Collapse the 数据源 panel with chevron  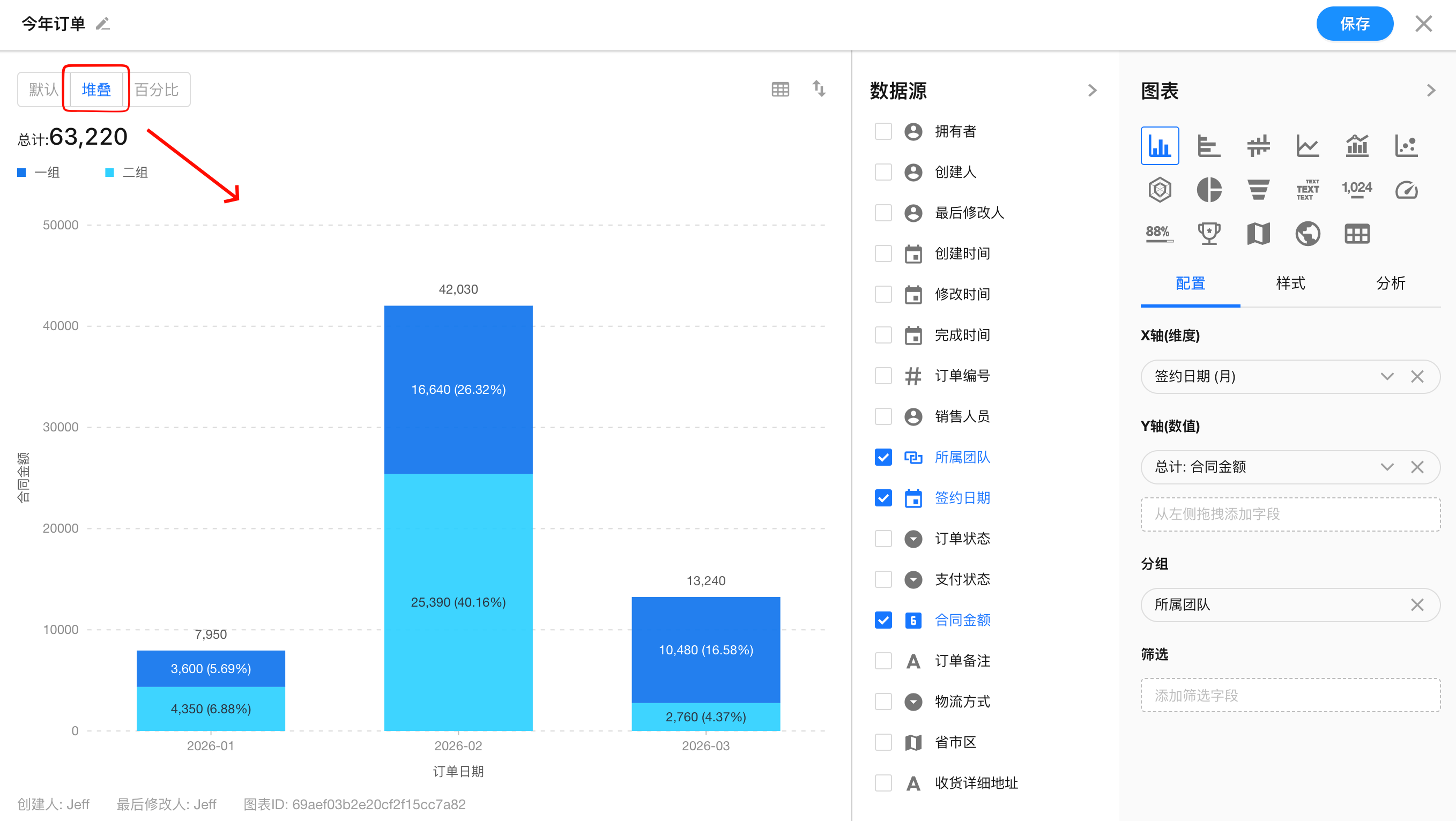click(x=1092, y=91)
